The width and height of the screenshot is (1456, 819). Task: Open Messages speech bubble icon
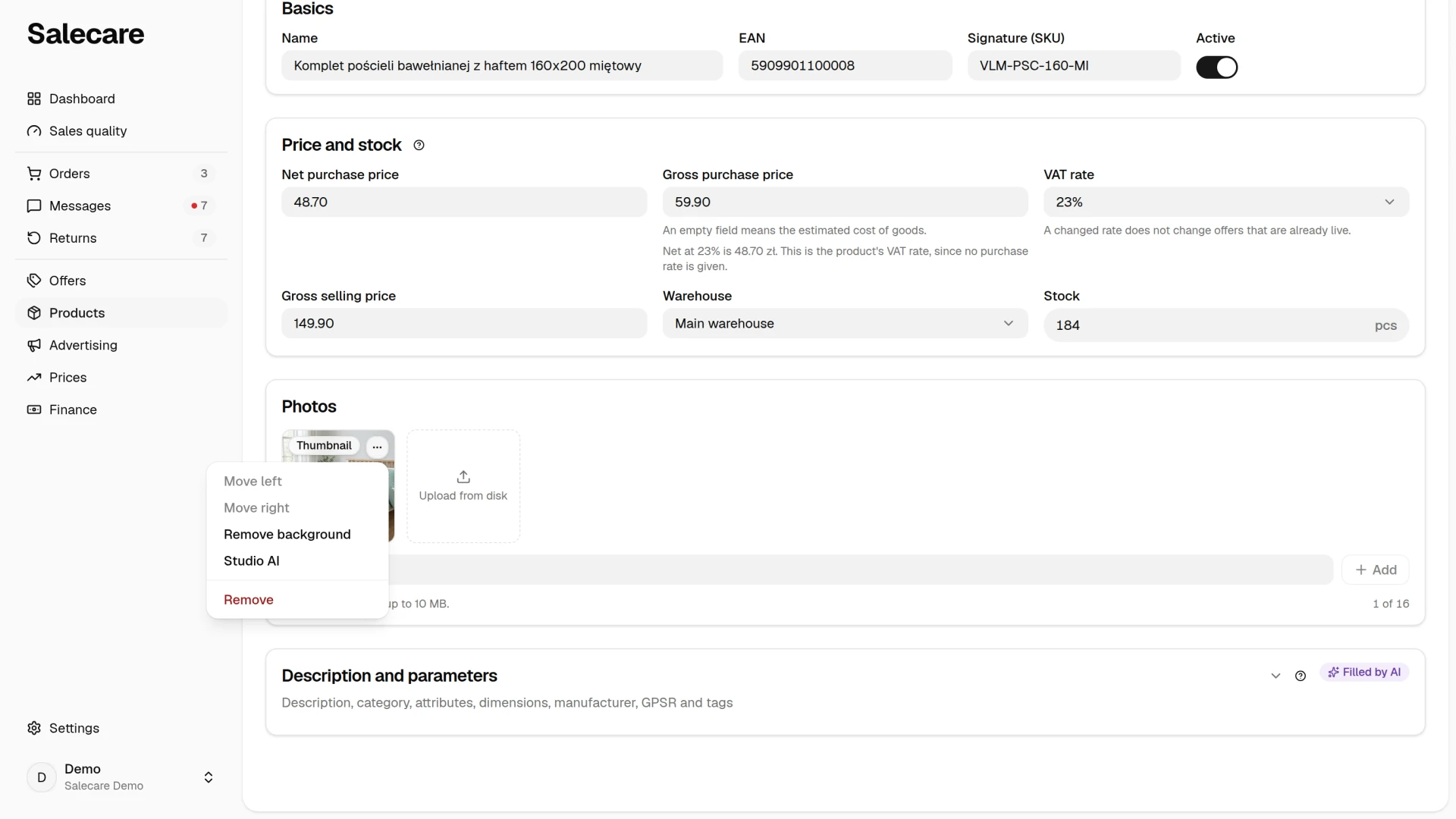(34, 206)
